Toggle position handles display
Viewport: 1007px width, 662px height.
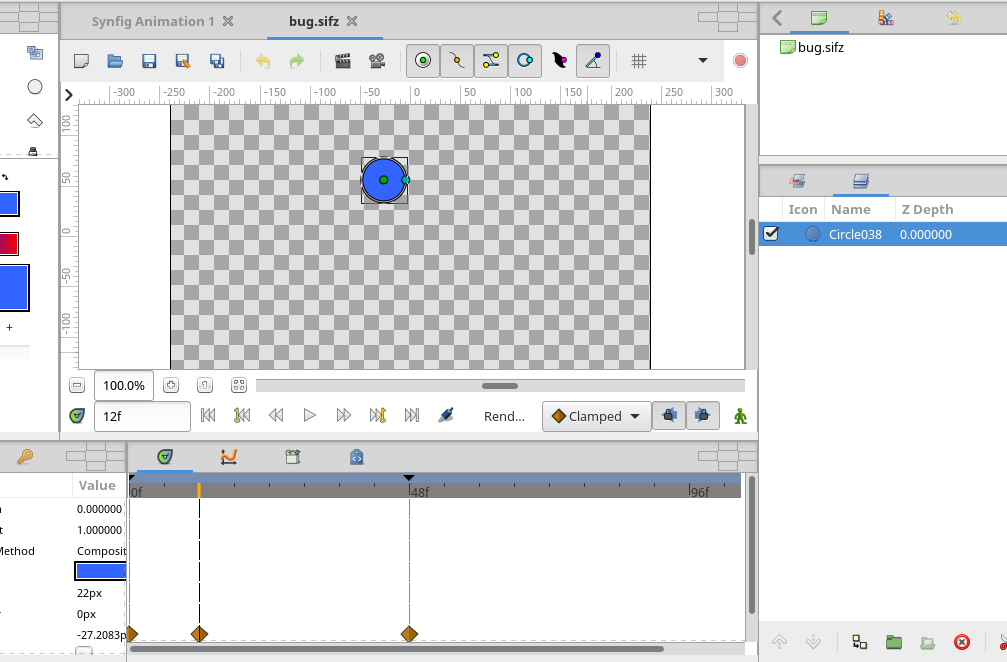tap(423, 61)
